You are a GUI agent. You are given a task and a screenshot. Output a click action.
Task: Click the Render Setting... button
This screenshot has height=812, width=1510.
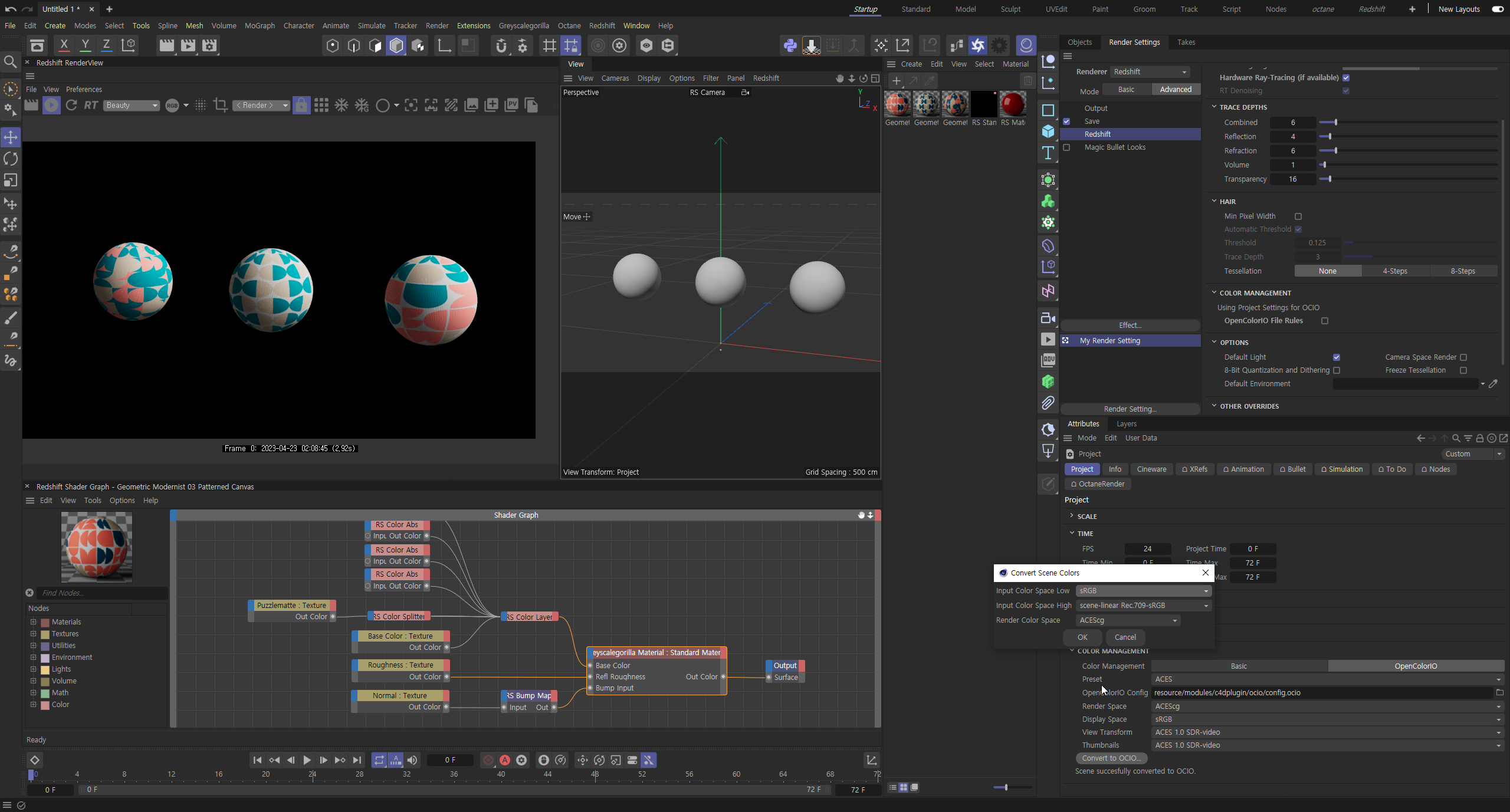pyautogui.click(x=1130, y=409)
